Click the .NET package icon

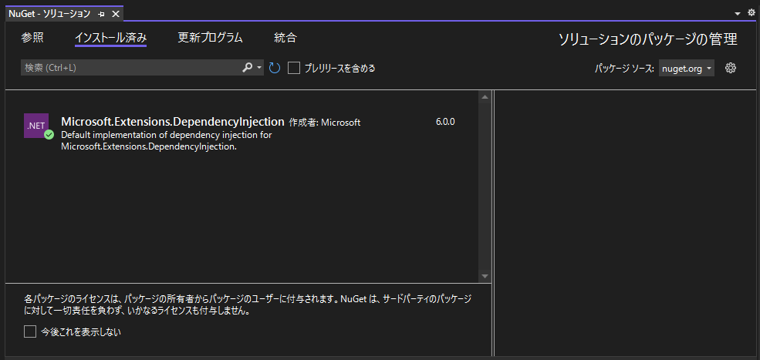pyautogui.click(x=36, y=125)
